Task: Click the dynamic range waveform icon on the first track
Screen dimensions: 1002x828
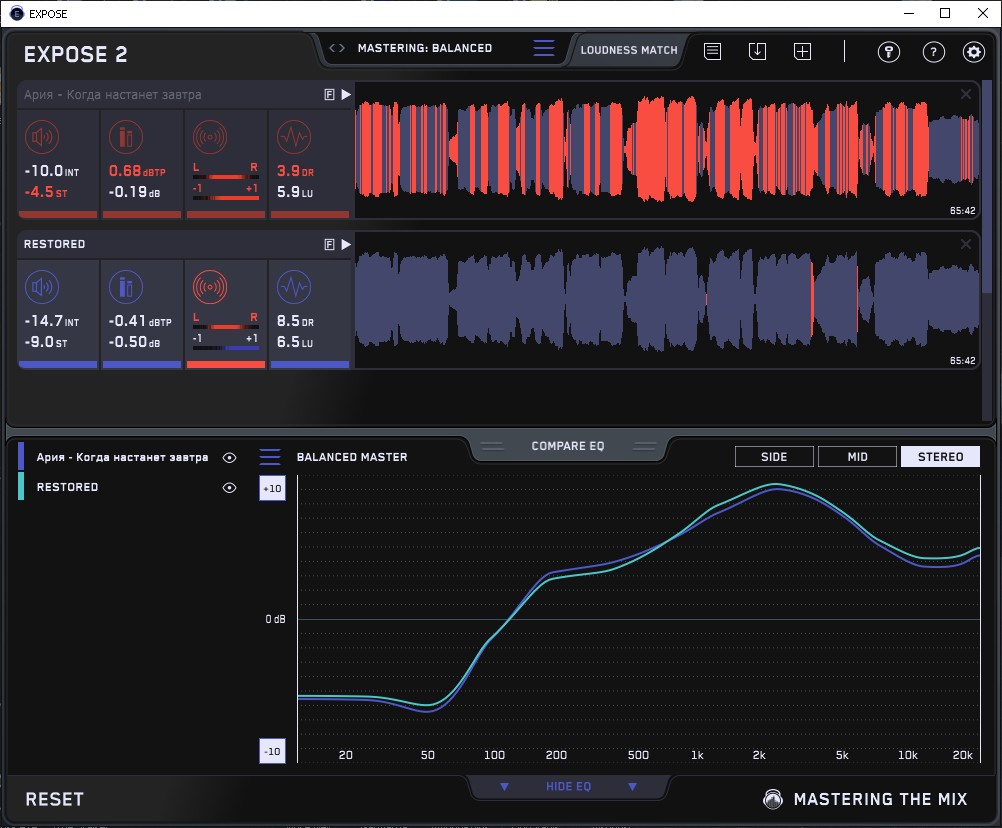Action: coord(293,137)
